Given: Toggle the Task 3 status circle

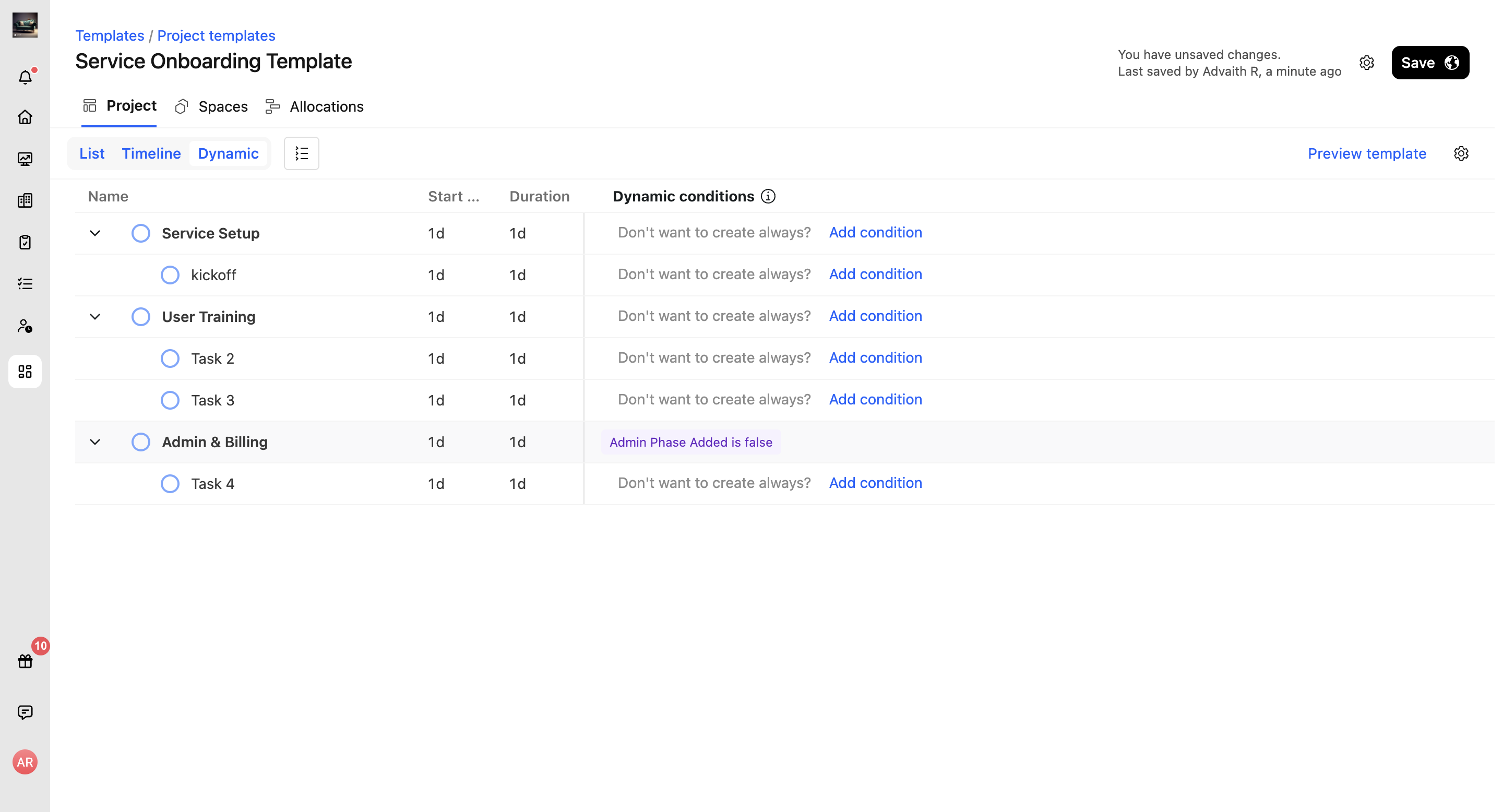Looking at the screenshot, I should [170, 400].
